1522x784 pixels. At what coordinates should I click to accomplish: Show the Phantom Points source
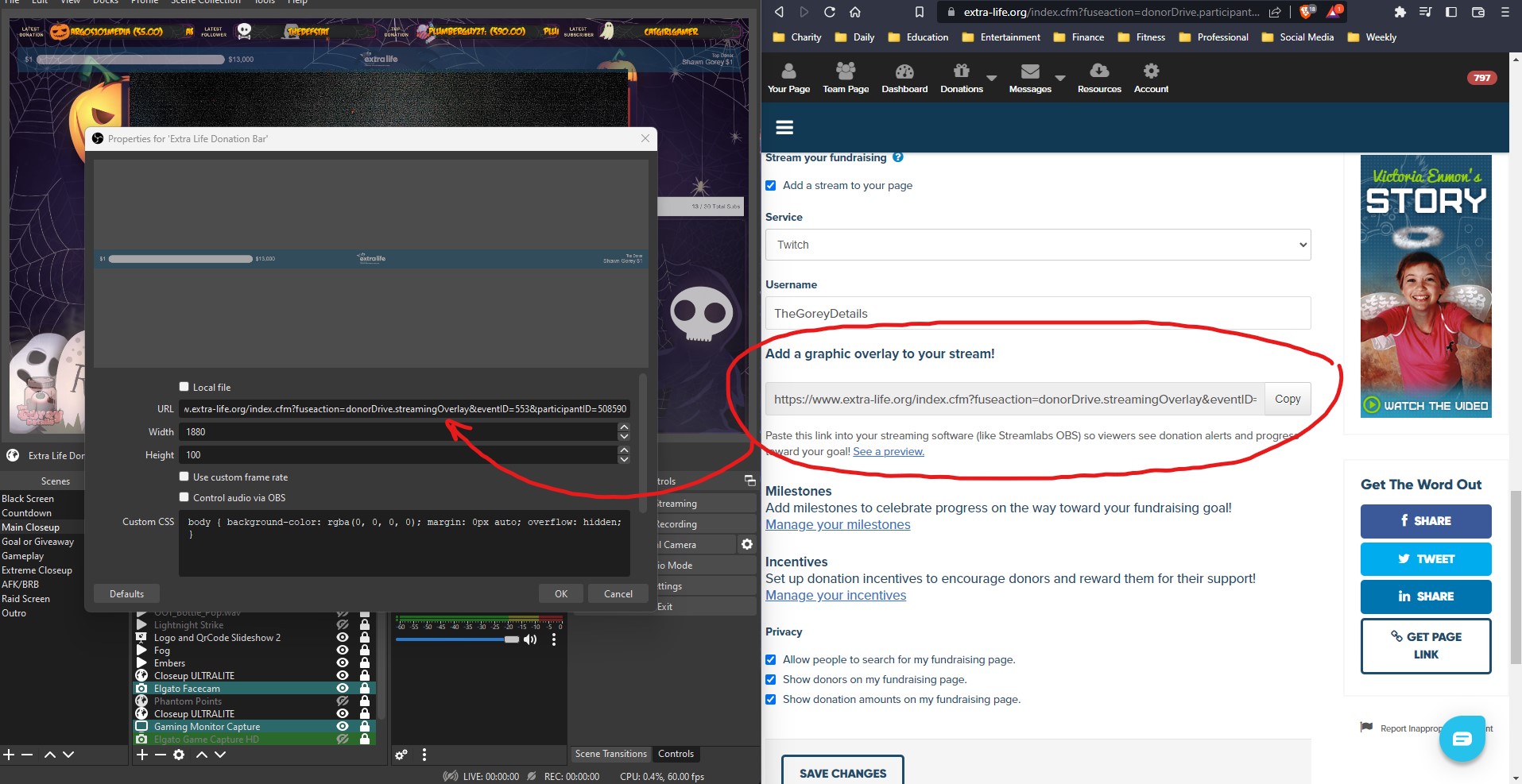(x=343, y=701)
